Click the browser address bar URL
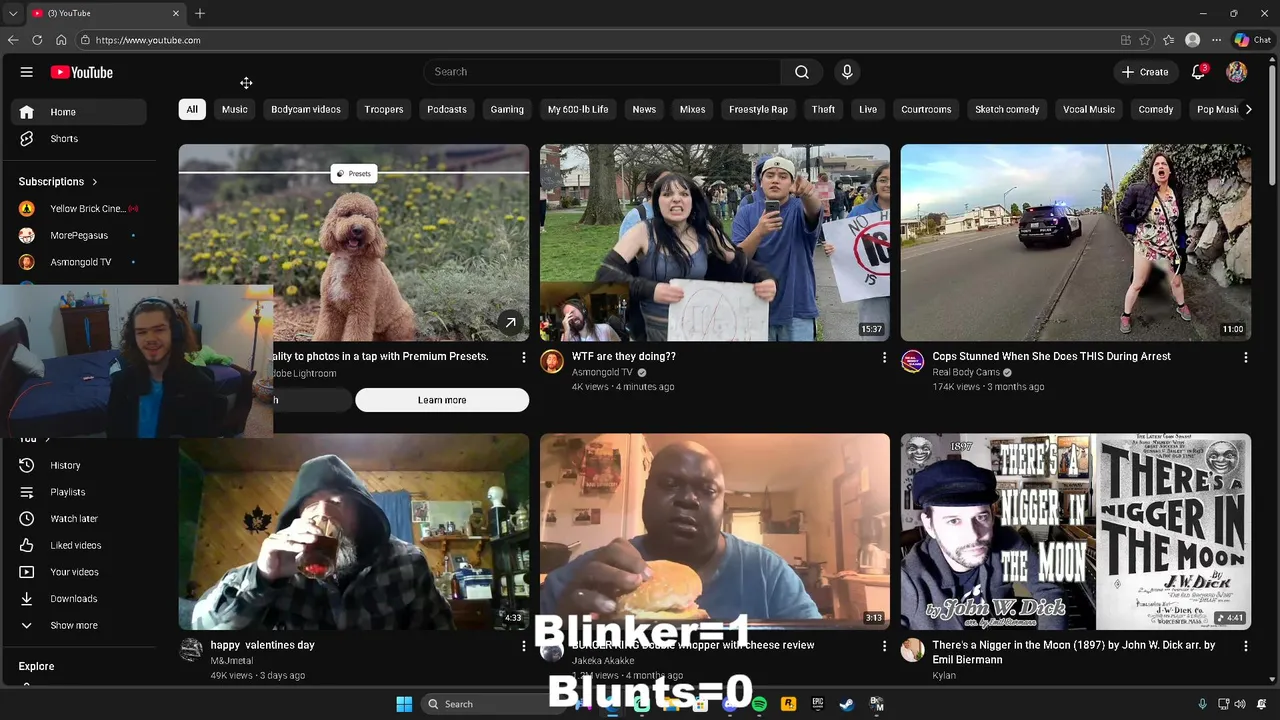 [x=148, y=40]
